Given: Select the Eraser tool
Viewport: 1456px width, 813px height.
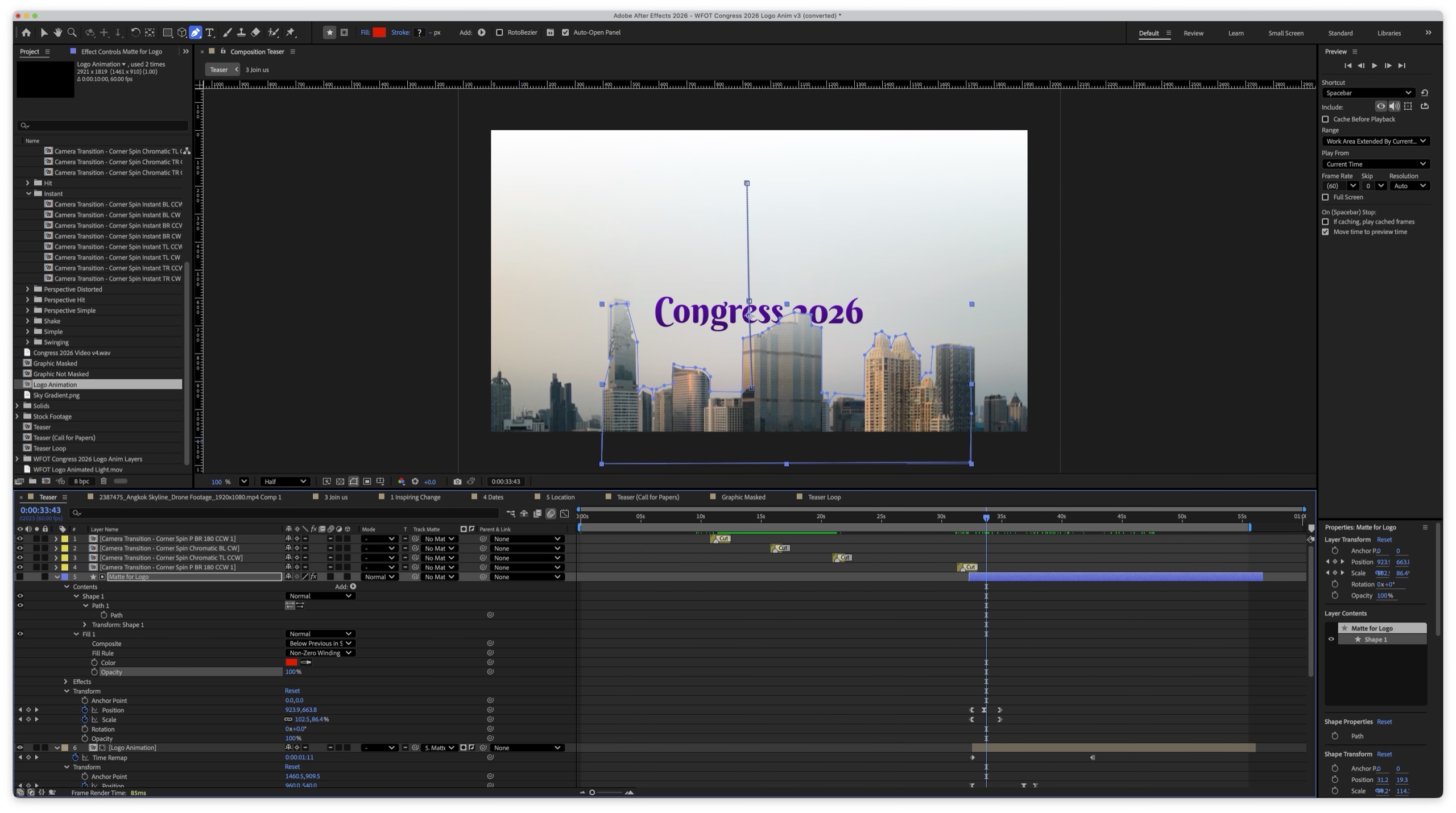Looking at the screenshot, I should point(256,32).
